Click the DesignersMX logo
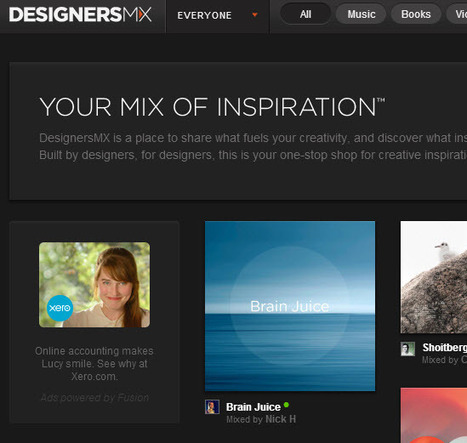 click(80, 15)
